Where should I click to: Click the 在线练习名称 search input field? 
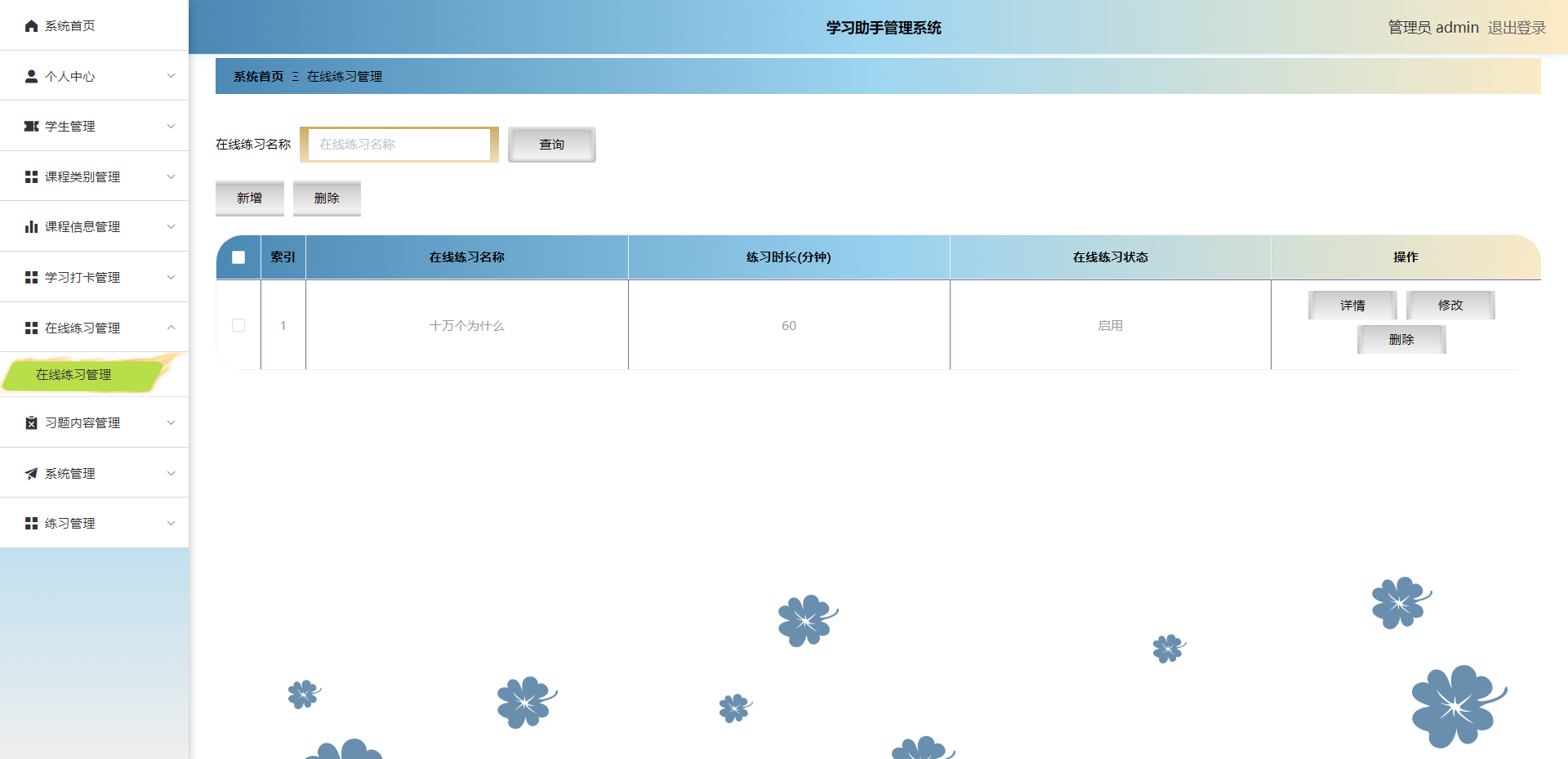[399, 144]
